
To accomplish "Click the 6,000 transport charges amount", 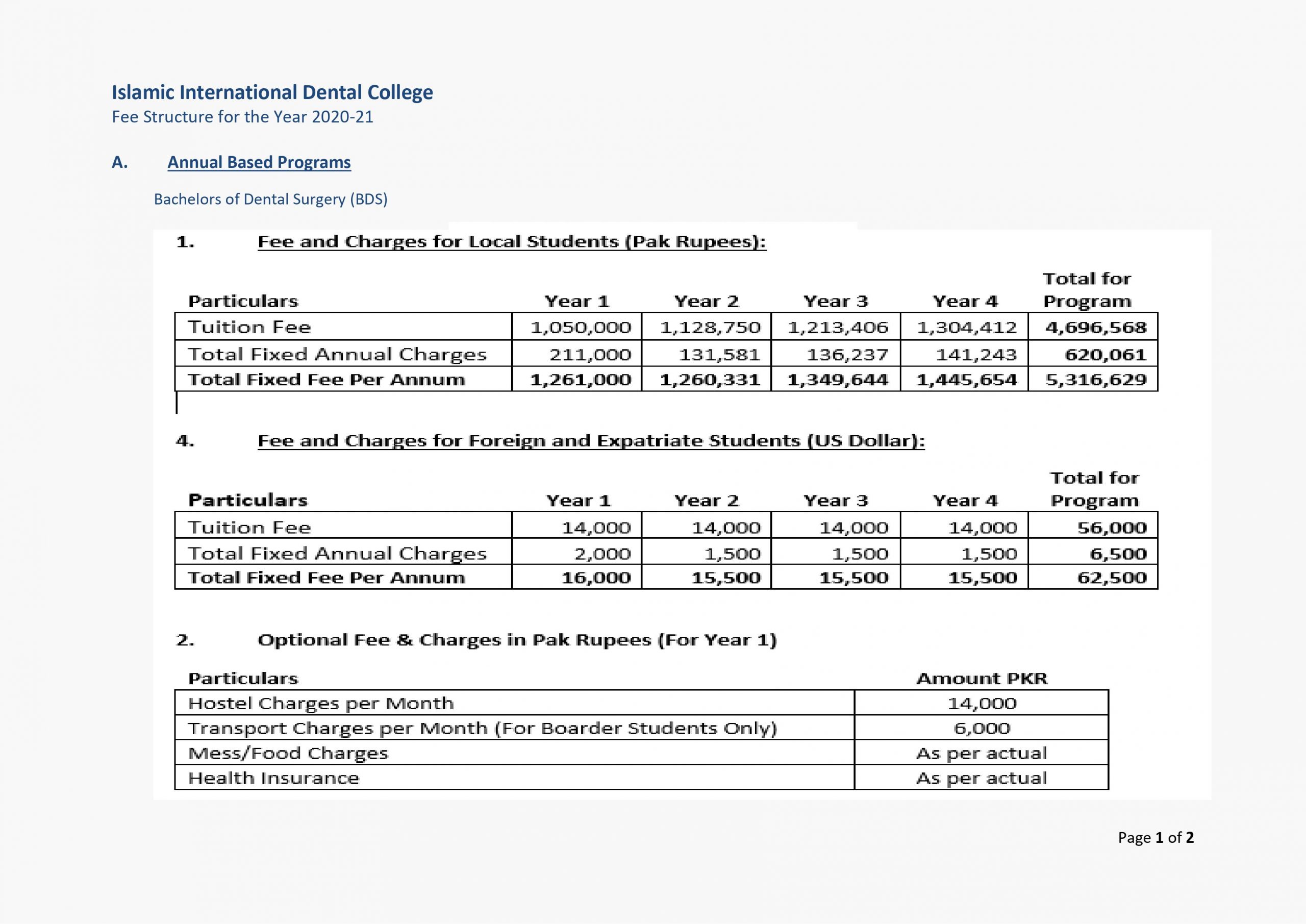I will [982, 728].
